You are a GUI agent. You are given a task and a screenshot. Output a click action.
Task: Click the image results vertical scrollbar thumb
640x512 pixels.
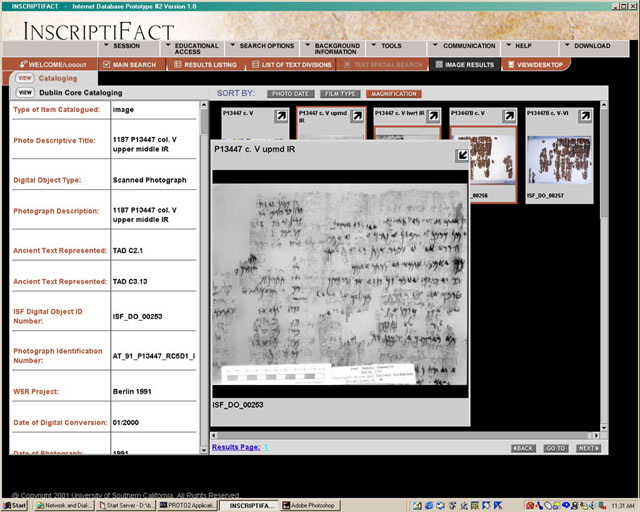(604, 163)
